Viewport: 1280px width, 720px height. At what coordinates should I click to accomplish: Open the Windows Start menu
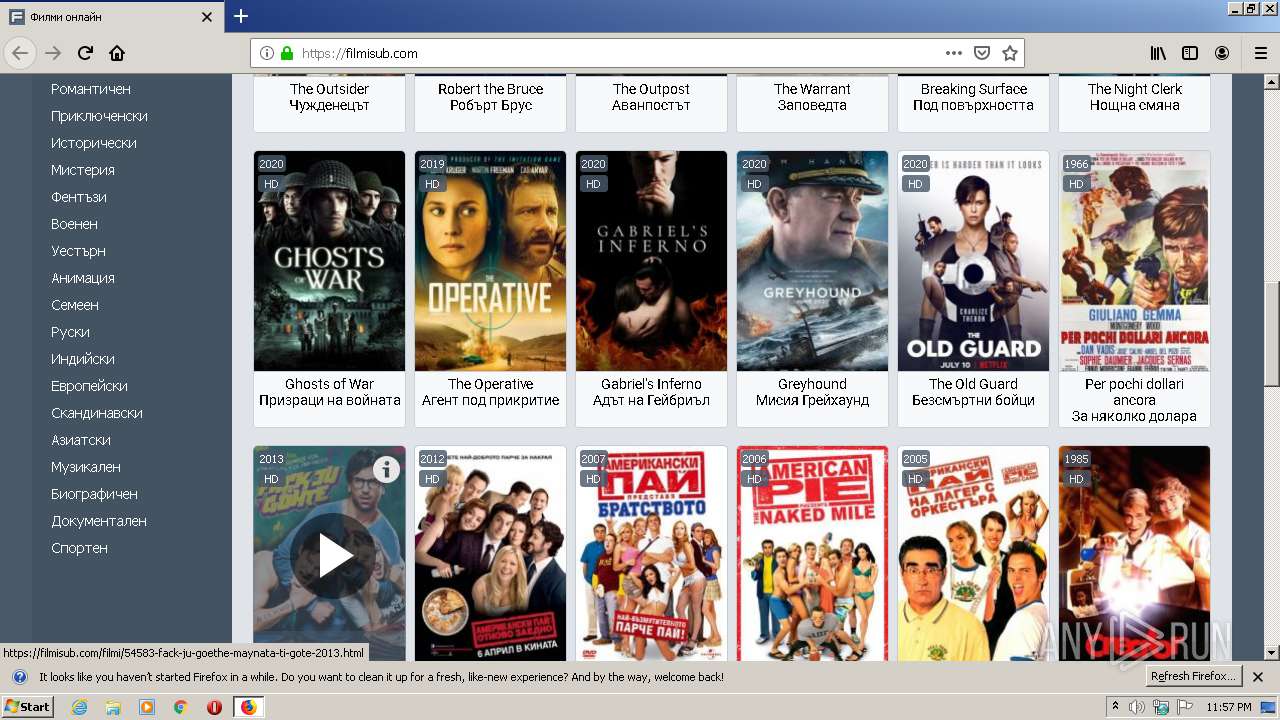28,707
